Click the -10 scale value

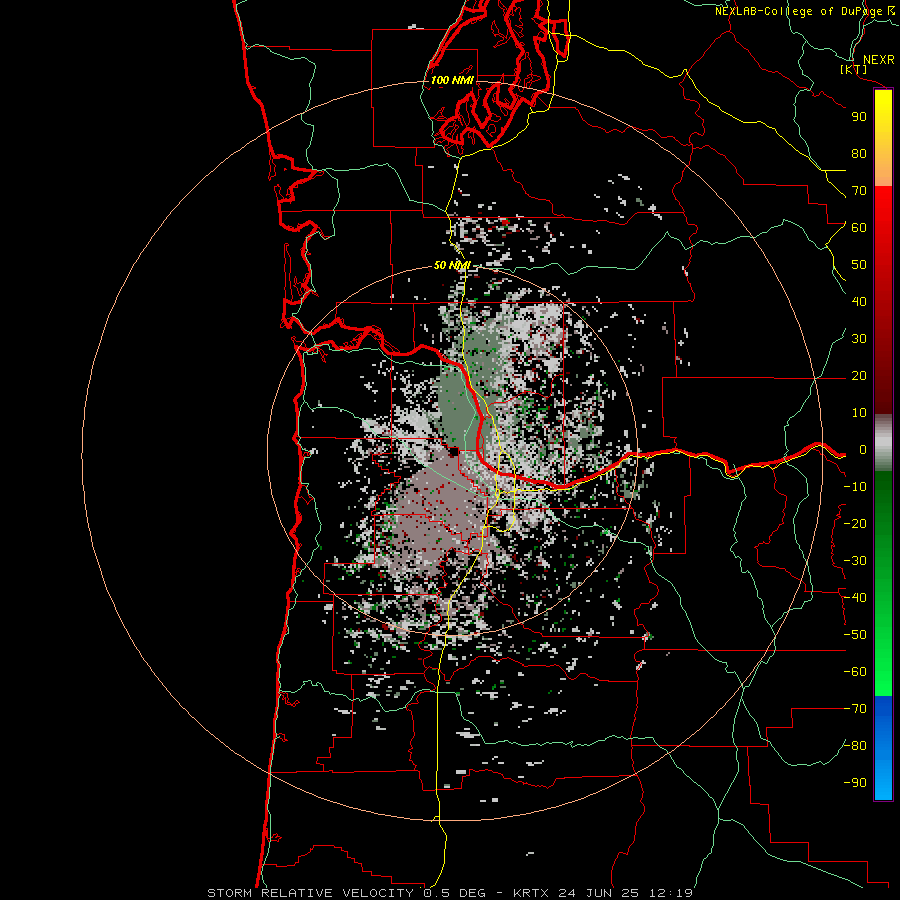click(855, 487)
